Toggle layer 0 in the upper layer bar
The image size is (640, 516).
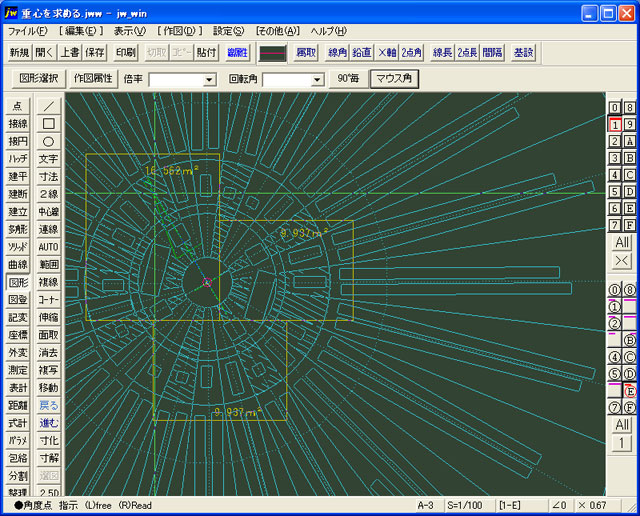click(x=615, y=107)
